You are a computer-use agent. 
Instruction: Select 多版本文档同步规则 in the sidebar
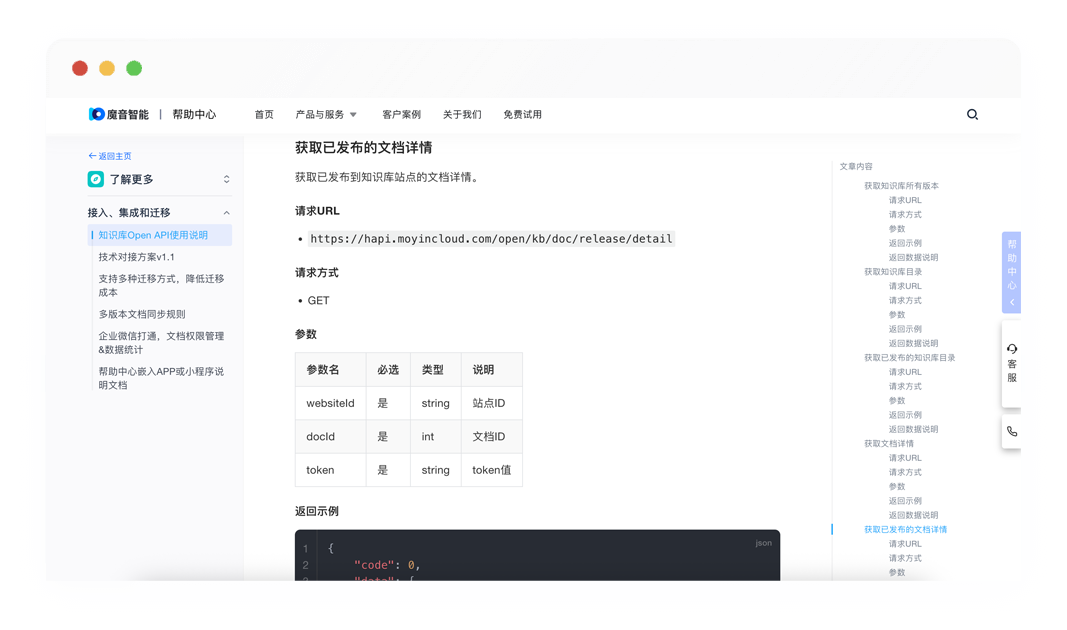coord(141,314)
